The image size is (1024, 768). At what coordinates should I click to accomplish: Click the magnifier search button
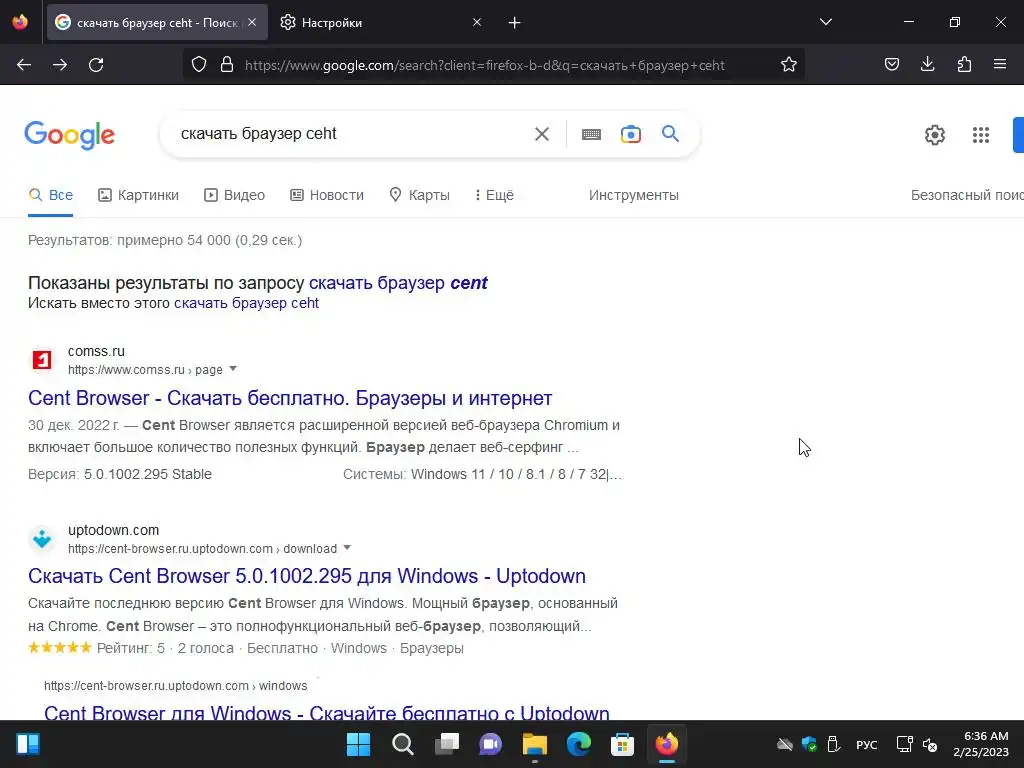tap(670, 134)
